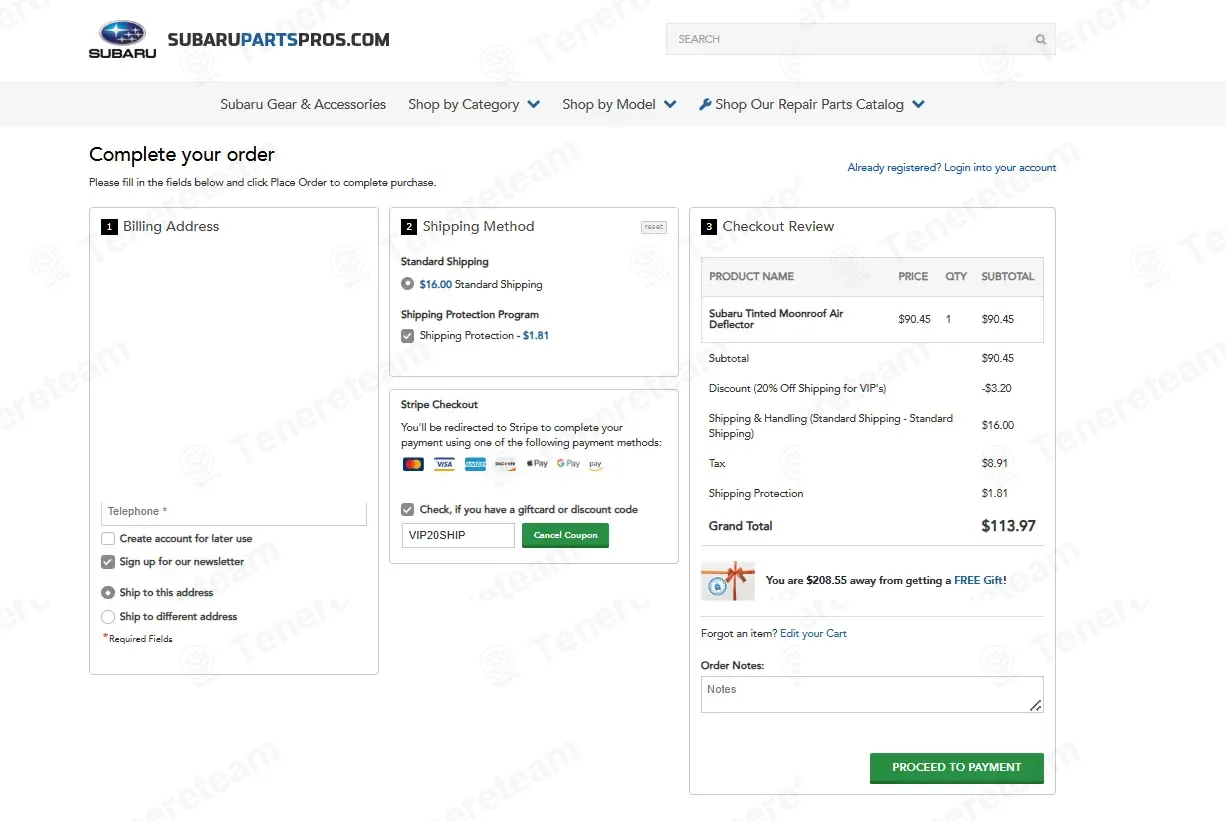Focus the Search input field
The height and width of the screenshot is (821, 1226).
coord(850,39)
